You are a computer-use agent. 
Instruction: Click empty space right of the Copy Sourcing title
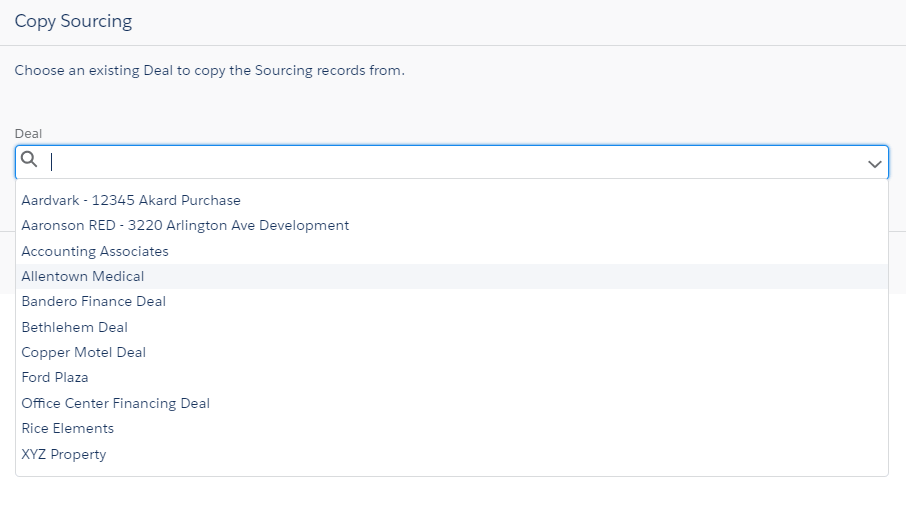point(520,22)
